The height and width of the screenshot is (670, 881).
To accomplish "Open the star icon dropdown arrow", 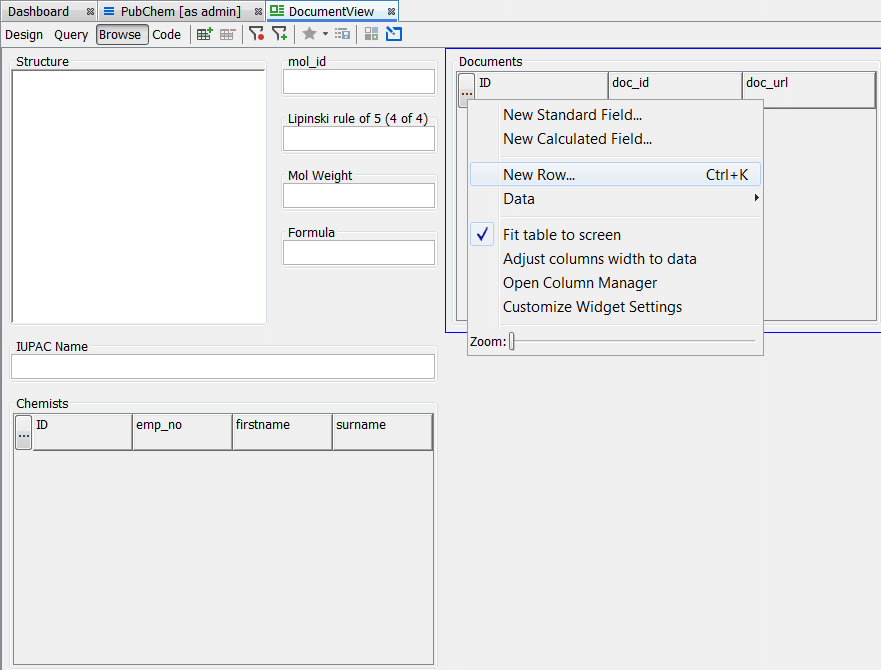I will [x=325, y=34].
